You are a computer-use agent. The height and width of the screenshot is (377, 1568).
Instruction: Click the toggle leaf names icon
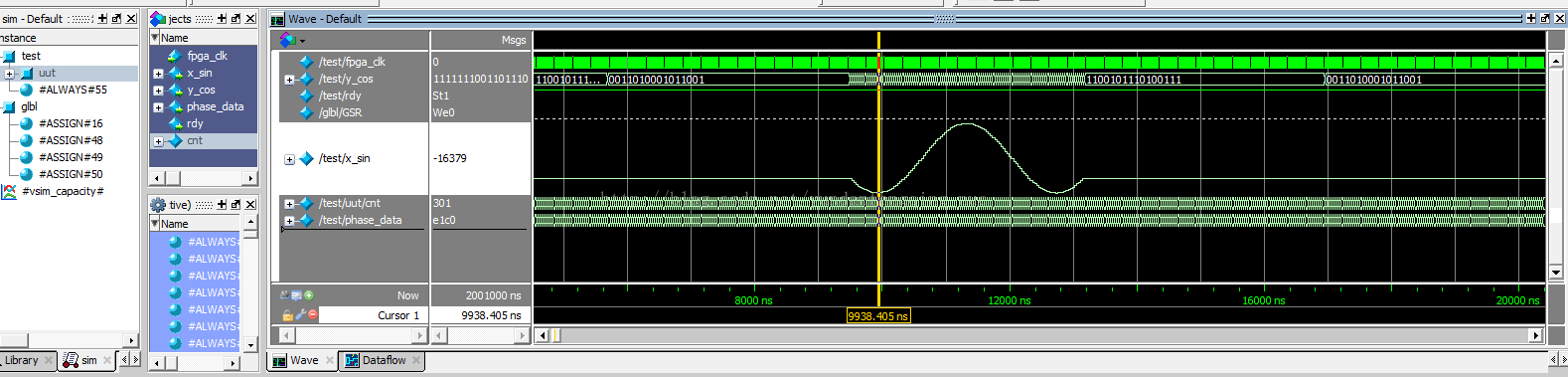coord(285,295)
